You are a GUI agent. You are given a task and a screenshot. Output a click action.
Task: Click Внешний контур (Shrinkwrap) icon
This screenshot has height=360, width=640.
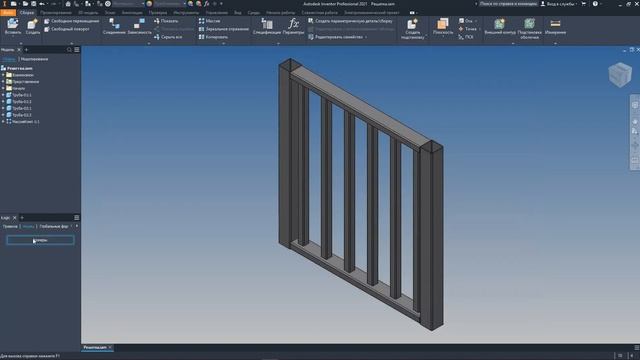(500, 26)
